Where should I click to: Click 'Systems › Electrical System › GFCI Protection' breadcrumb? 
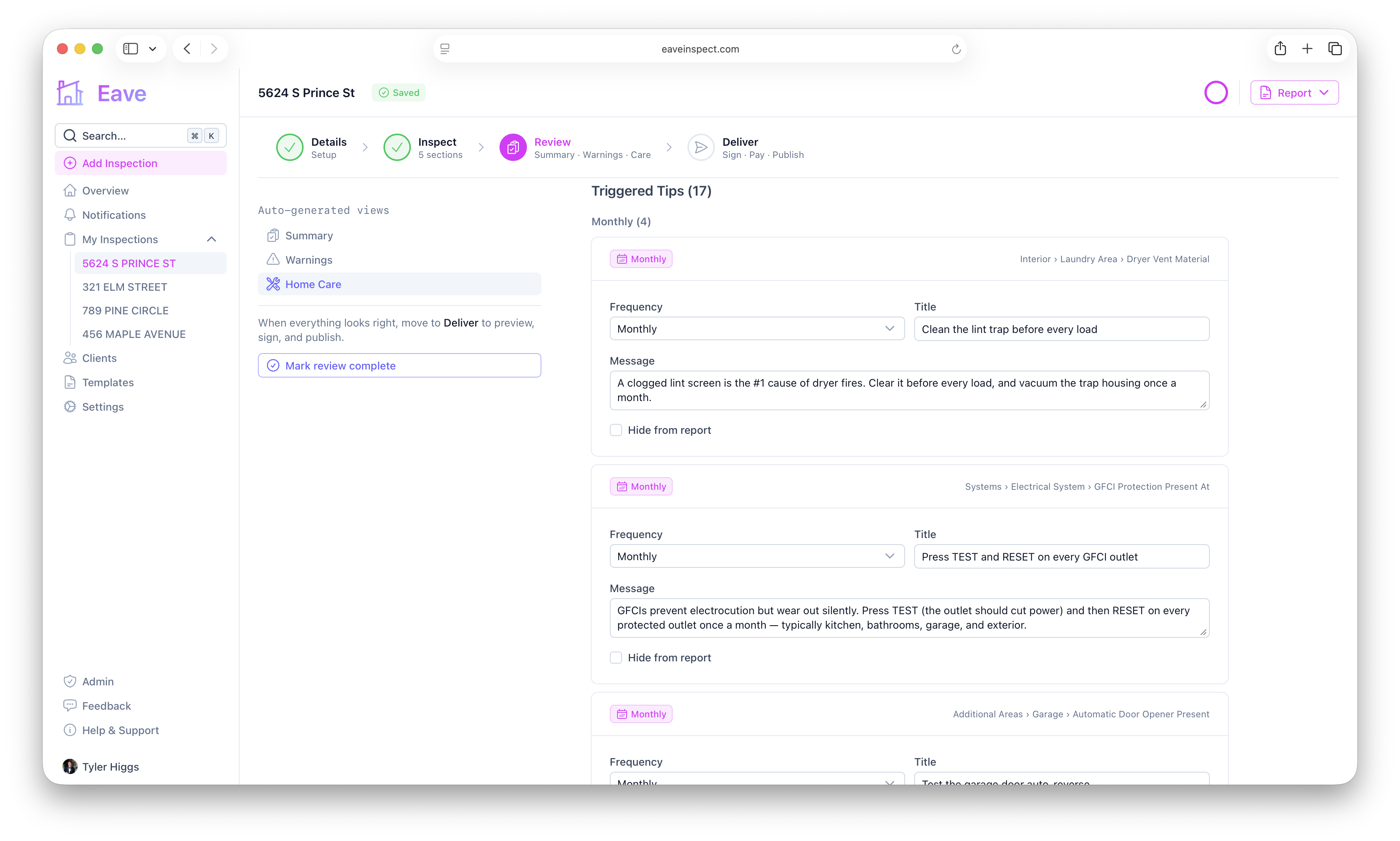click(1087, 486)
